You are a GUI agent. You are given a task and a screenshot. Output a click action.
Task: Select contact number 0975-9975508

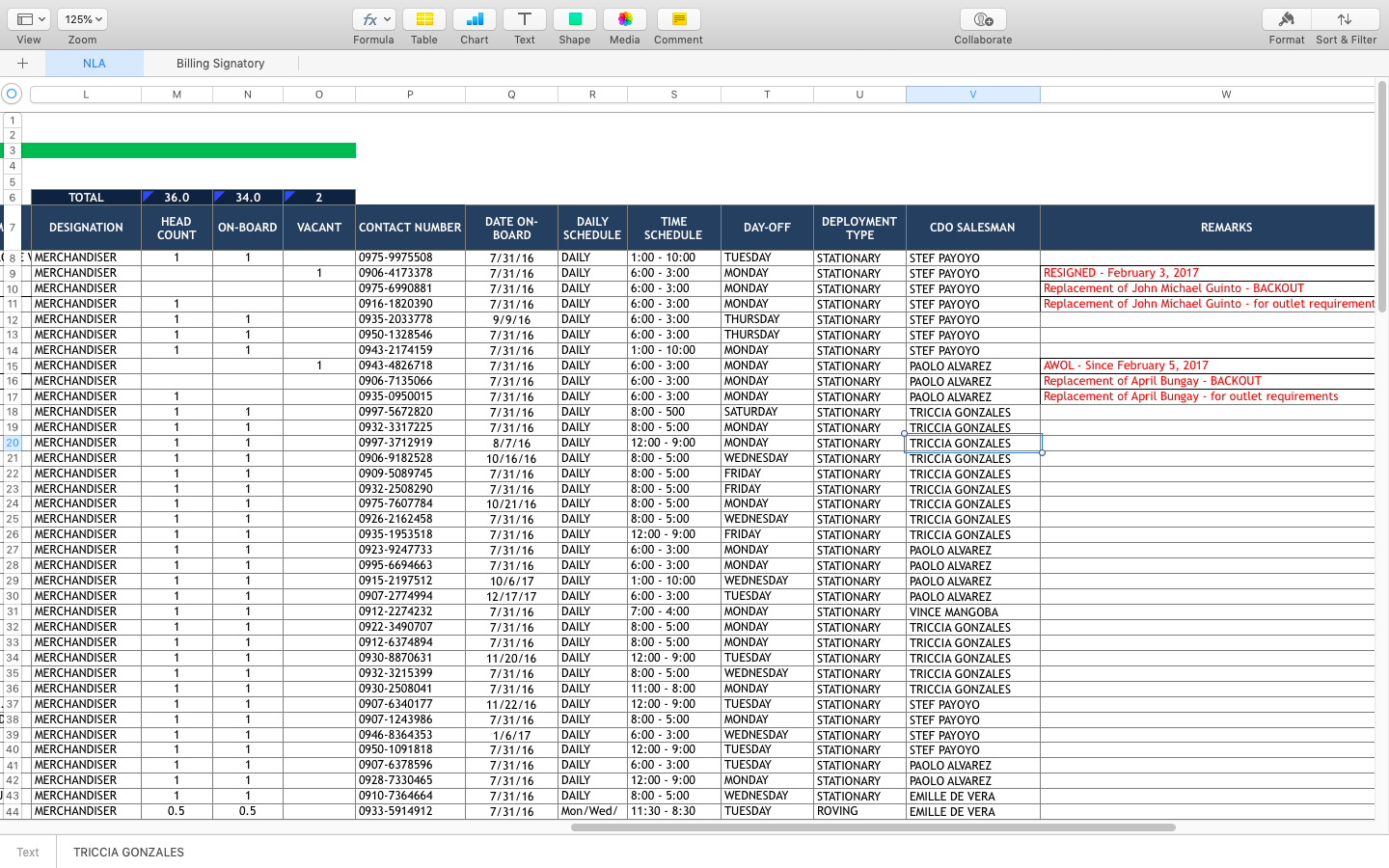point(410,258)
